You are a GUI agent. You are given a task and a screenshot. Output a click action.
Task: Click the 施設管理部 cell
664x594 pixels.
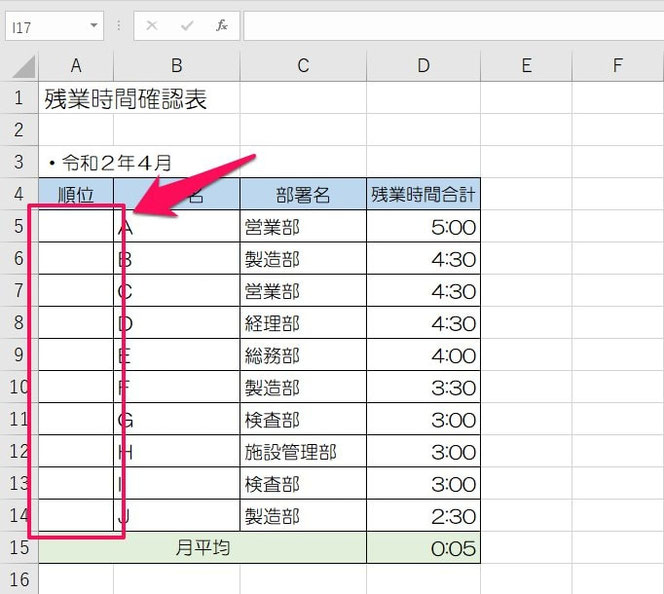(x=303, y=451)
